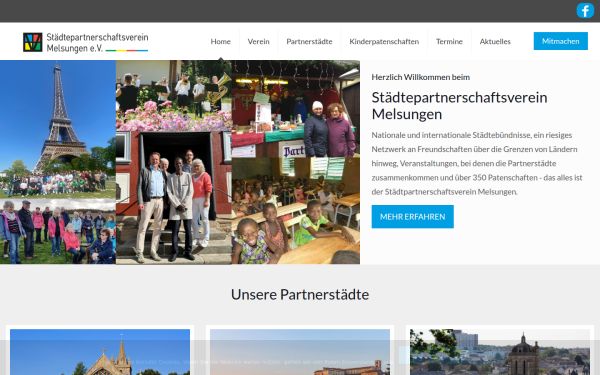This screenshot has height=375, width=600.
Task: Open the partner city card with church spire
Action: coord(100,351)
